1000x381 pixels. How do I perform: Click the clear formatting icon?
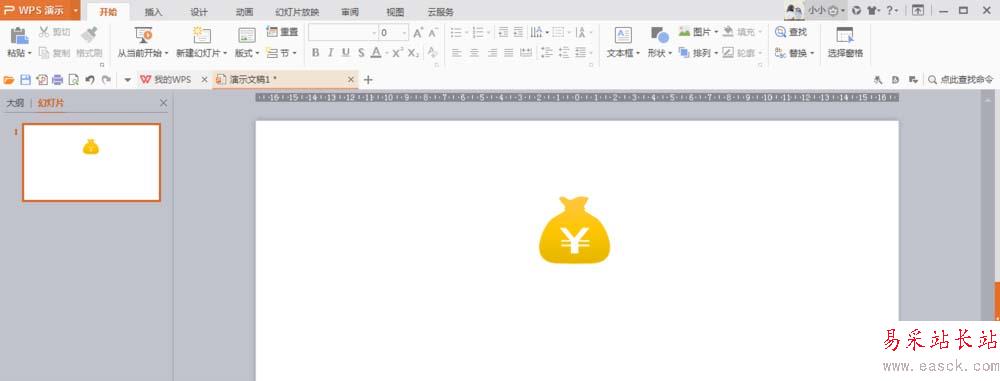[x=433, y=53]
